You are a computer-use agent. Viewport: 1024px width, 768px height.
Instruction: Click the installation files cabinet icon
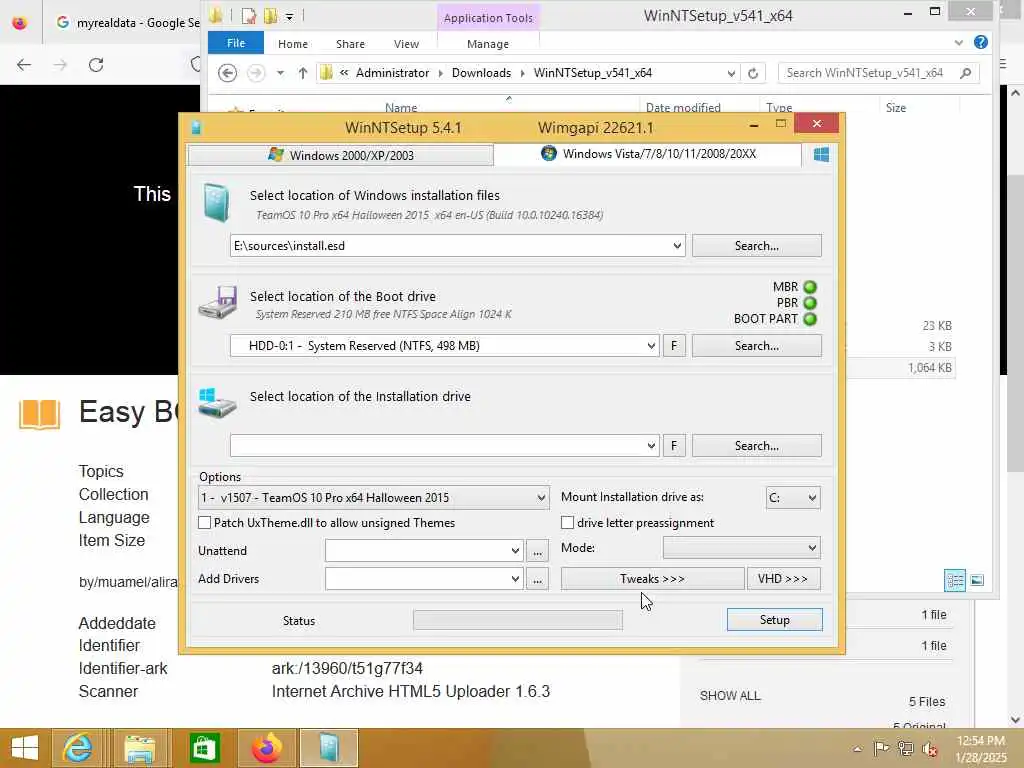coord(216,203)
